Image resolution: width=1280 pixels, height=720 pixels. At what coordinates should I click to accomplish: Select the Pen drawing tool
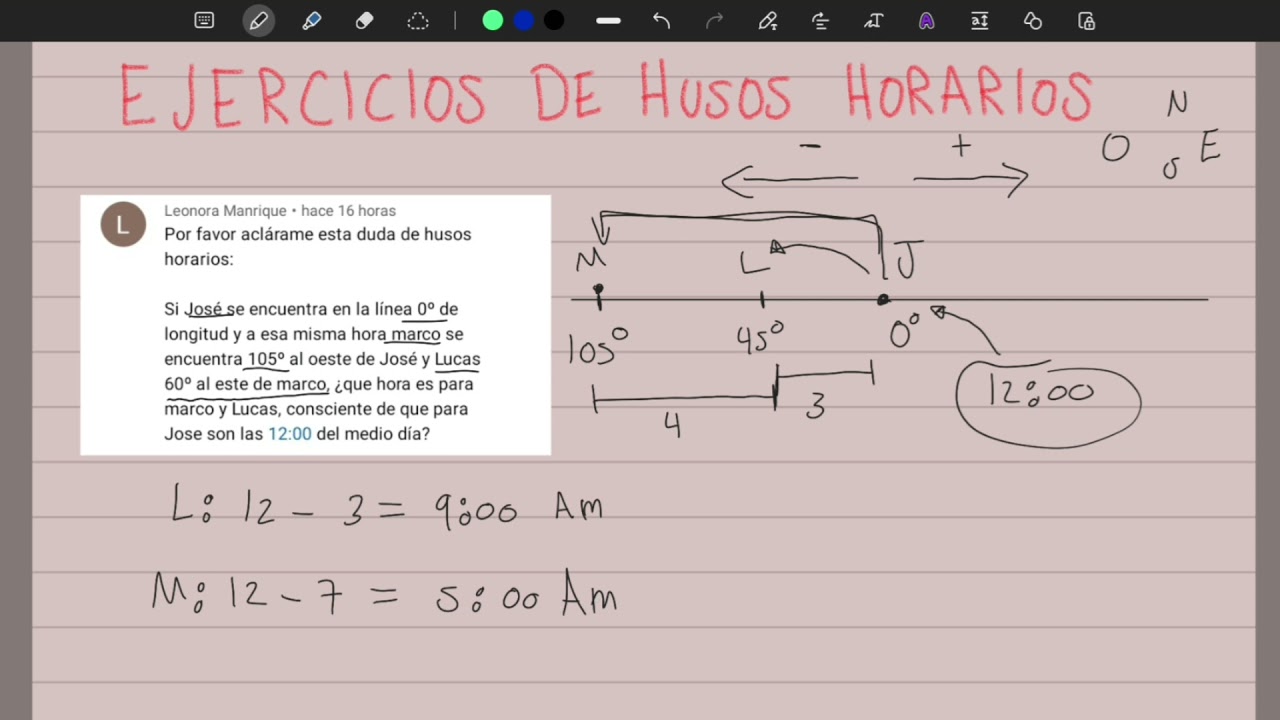(259, 20)
